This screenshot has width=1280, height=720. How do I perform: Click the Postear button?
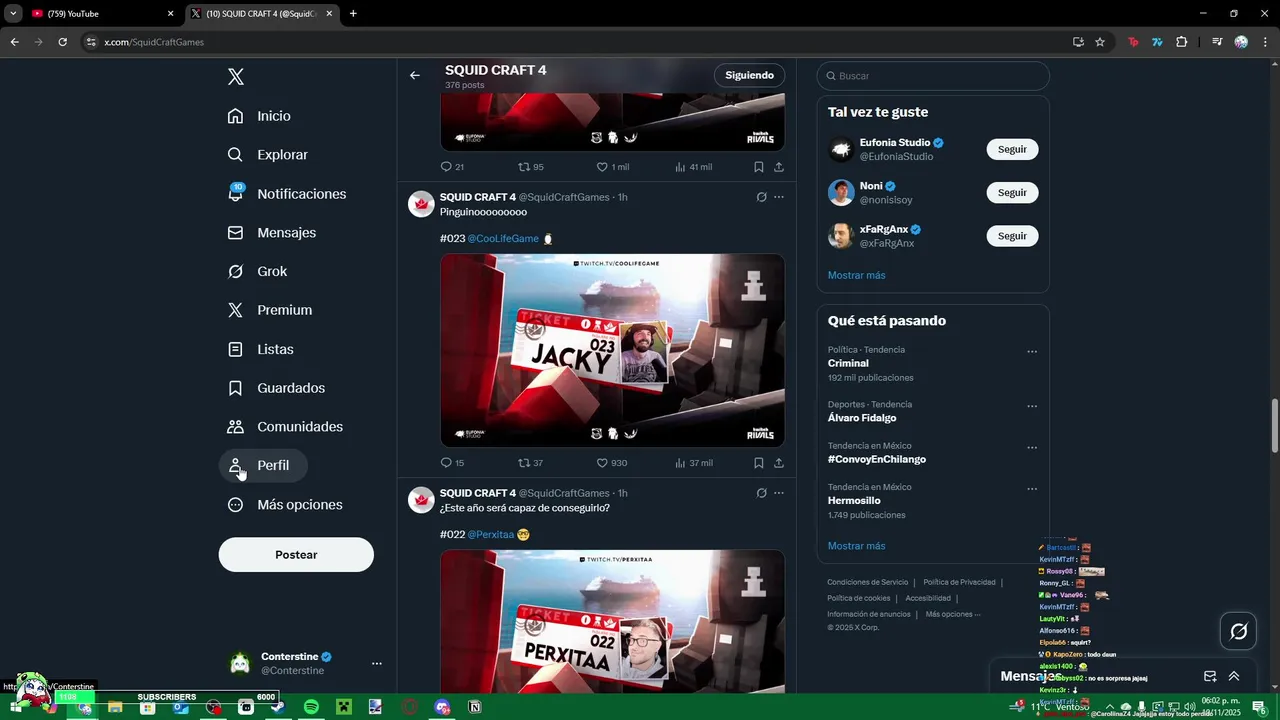(x=296, y=555)
